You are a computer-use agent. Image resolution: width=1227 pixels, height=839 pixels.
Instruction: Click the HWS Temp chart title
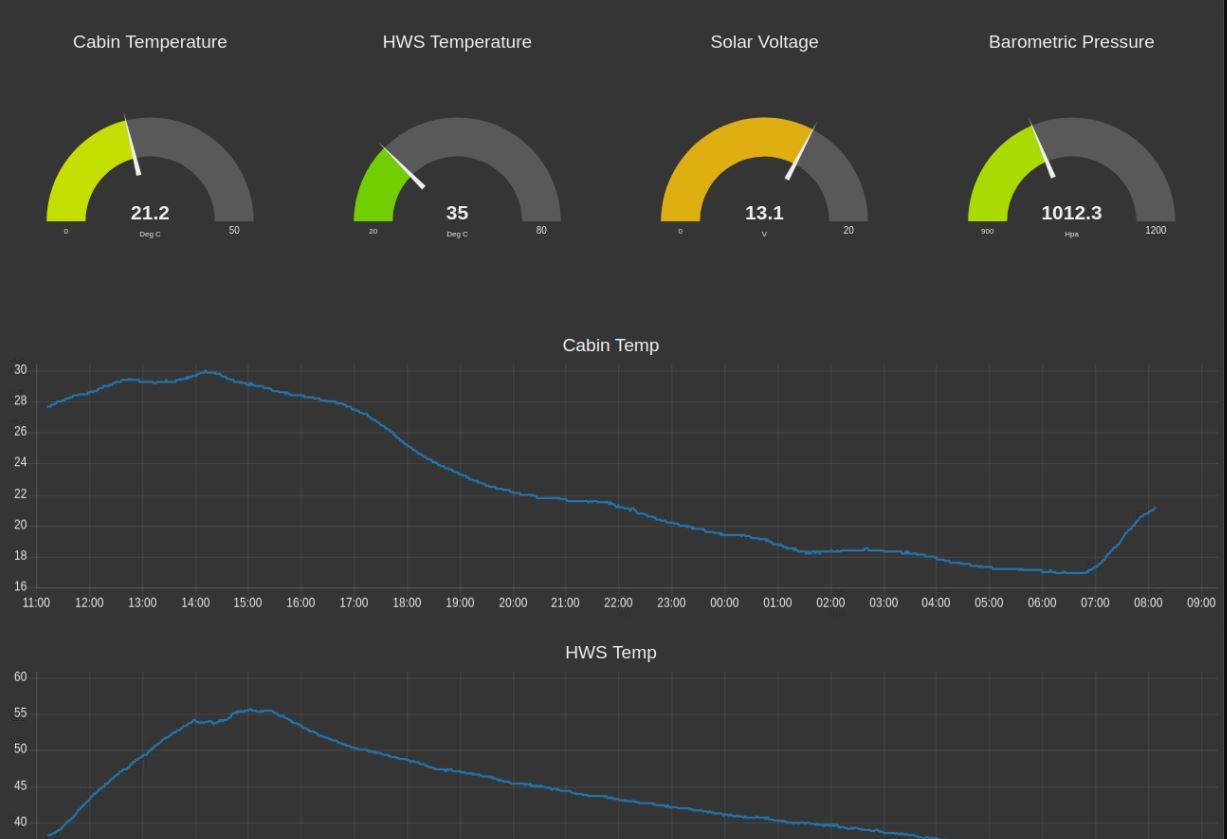tap(610, 652)
